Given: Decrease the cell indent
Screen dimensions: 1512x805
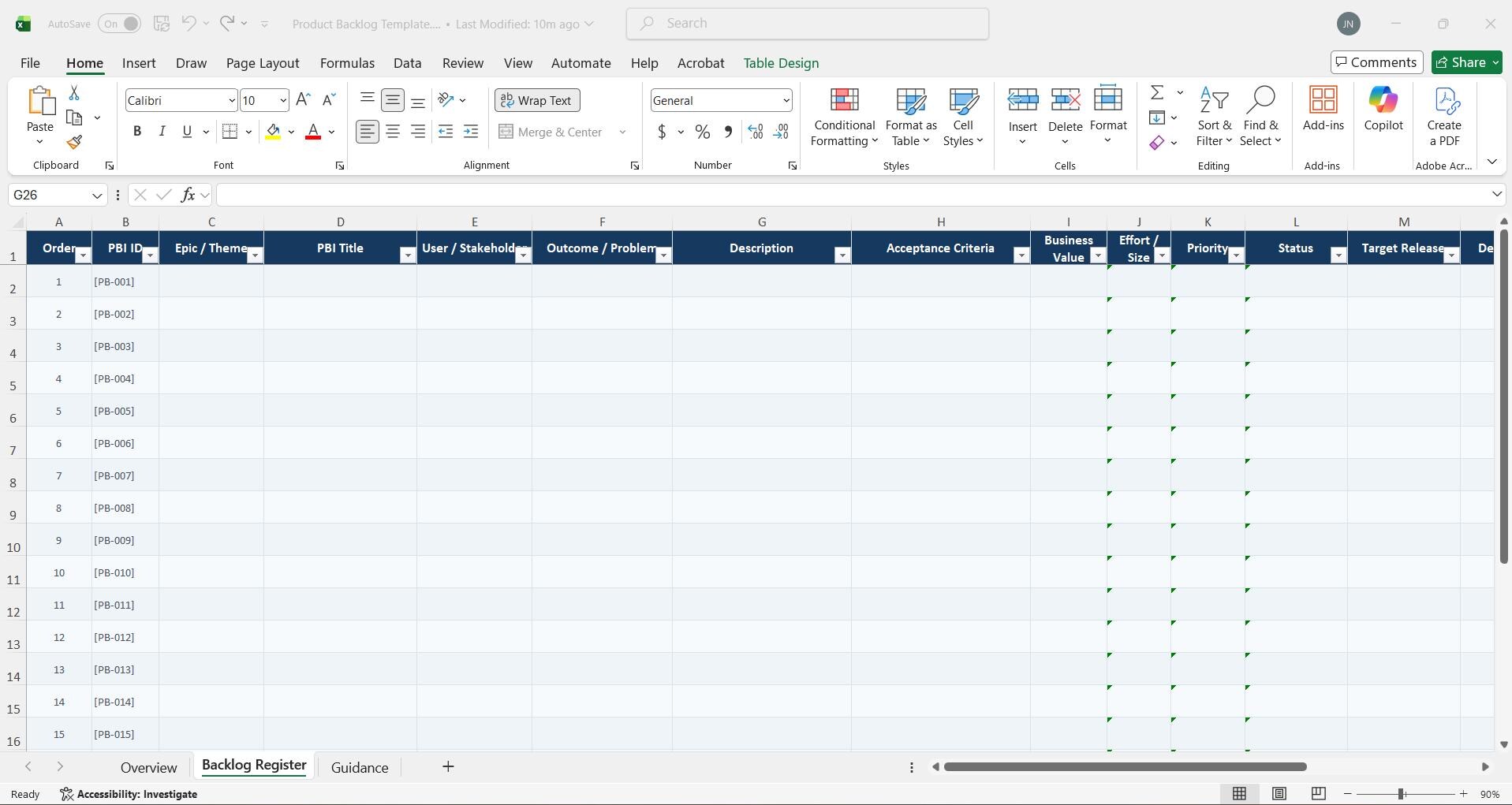Looking at the screenshot, I should coord(446,132).
